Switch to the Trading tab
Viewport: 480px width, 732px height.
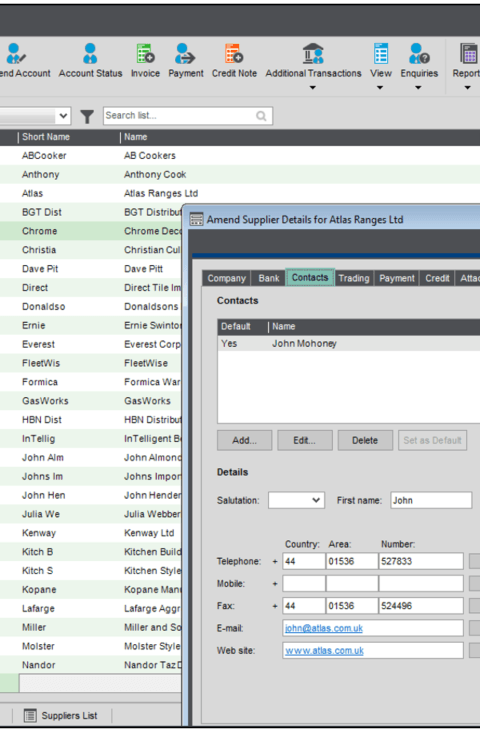[x=353, y=278]
